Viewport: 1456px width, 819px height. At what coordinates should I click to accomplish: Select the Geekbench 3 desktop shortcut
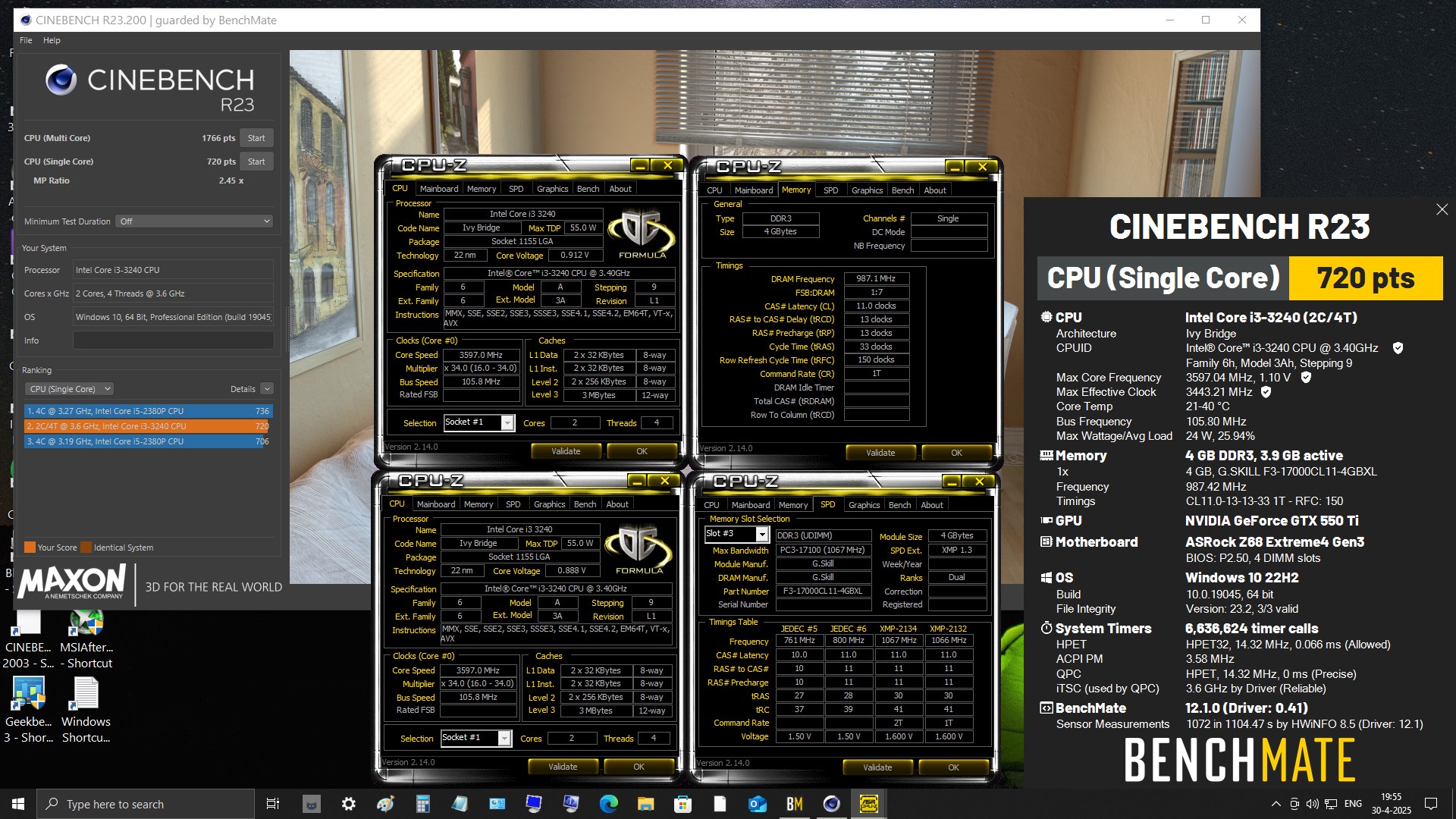pyautogui.click(x=29, y=711)
